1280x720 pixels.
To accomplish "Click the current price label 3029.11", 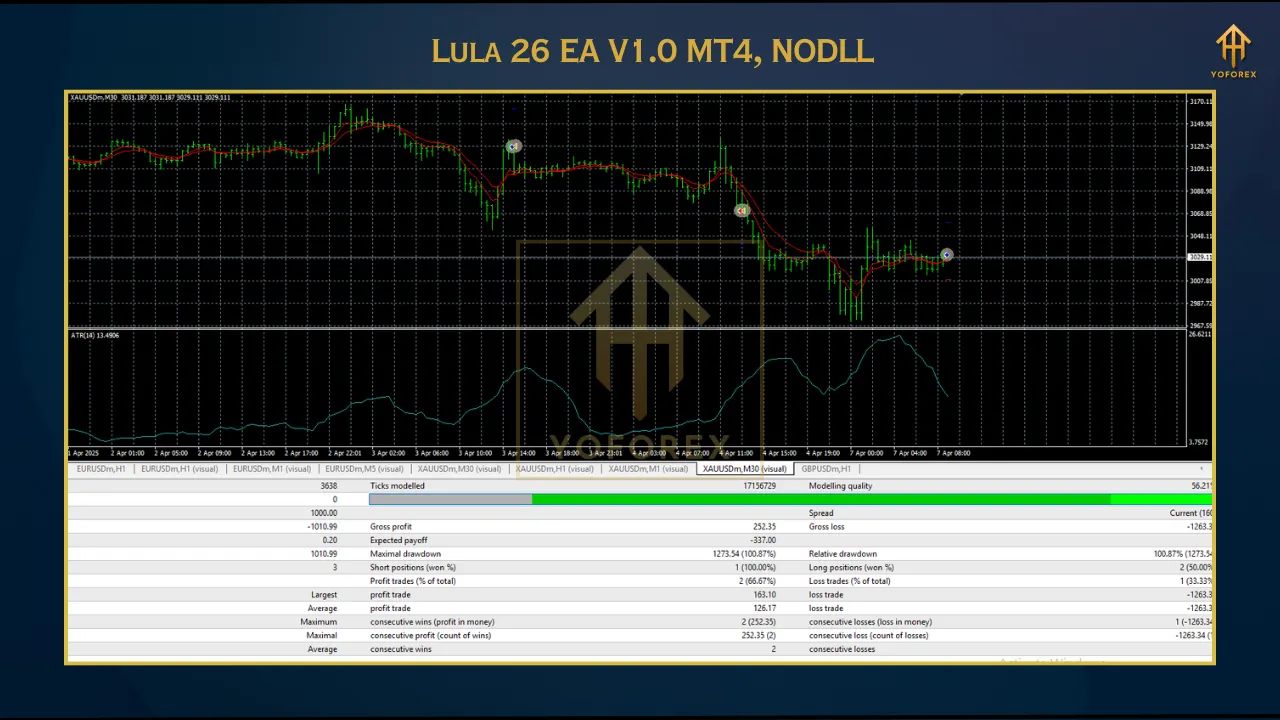I will 1199,258.
